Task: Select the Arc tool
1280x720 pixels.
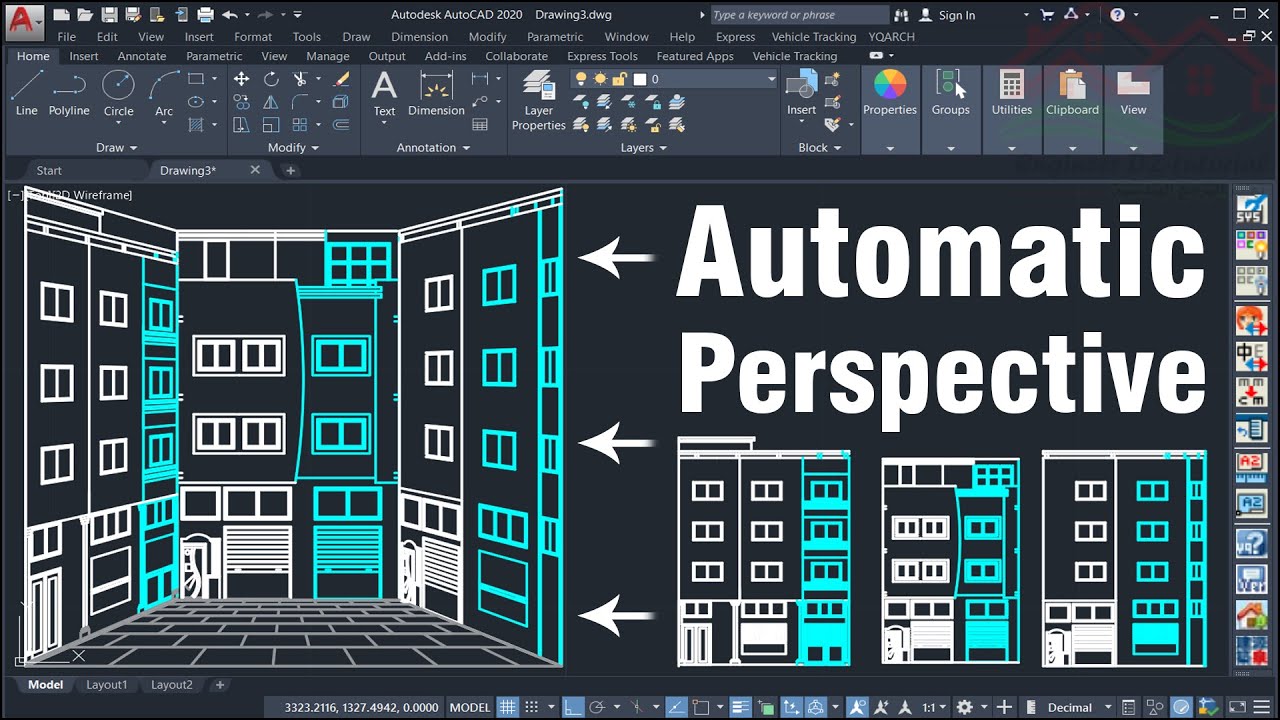Action: coord(164,93)
